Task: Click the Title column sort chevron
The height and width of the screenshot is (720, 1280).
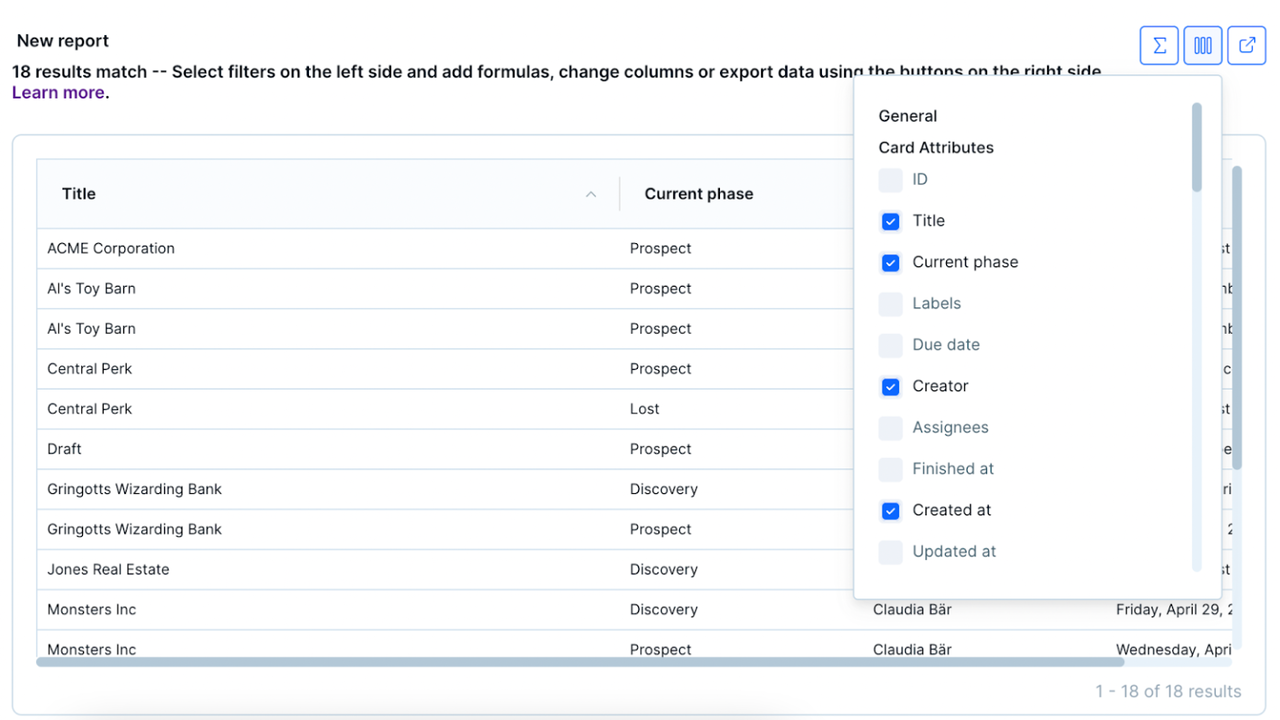Action: pos(591,194)
